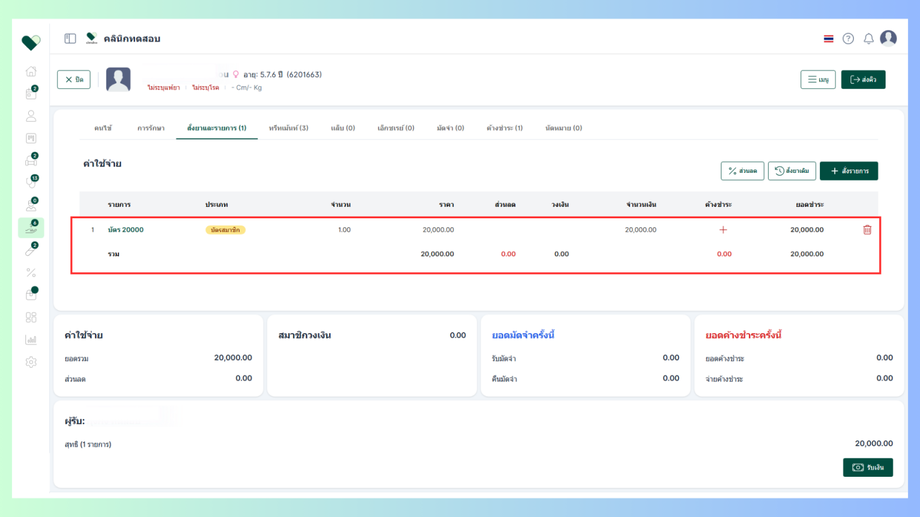Open the sidebar doctor icon above the highlighted one
This screenshot has width=920, height=517.
click(31, 205)
